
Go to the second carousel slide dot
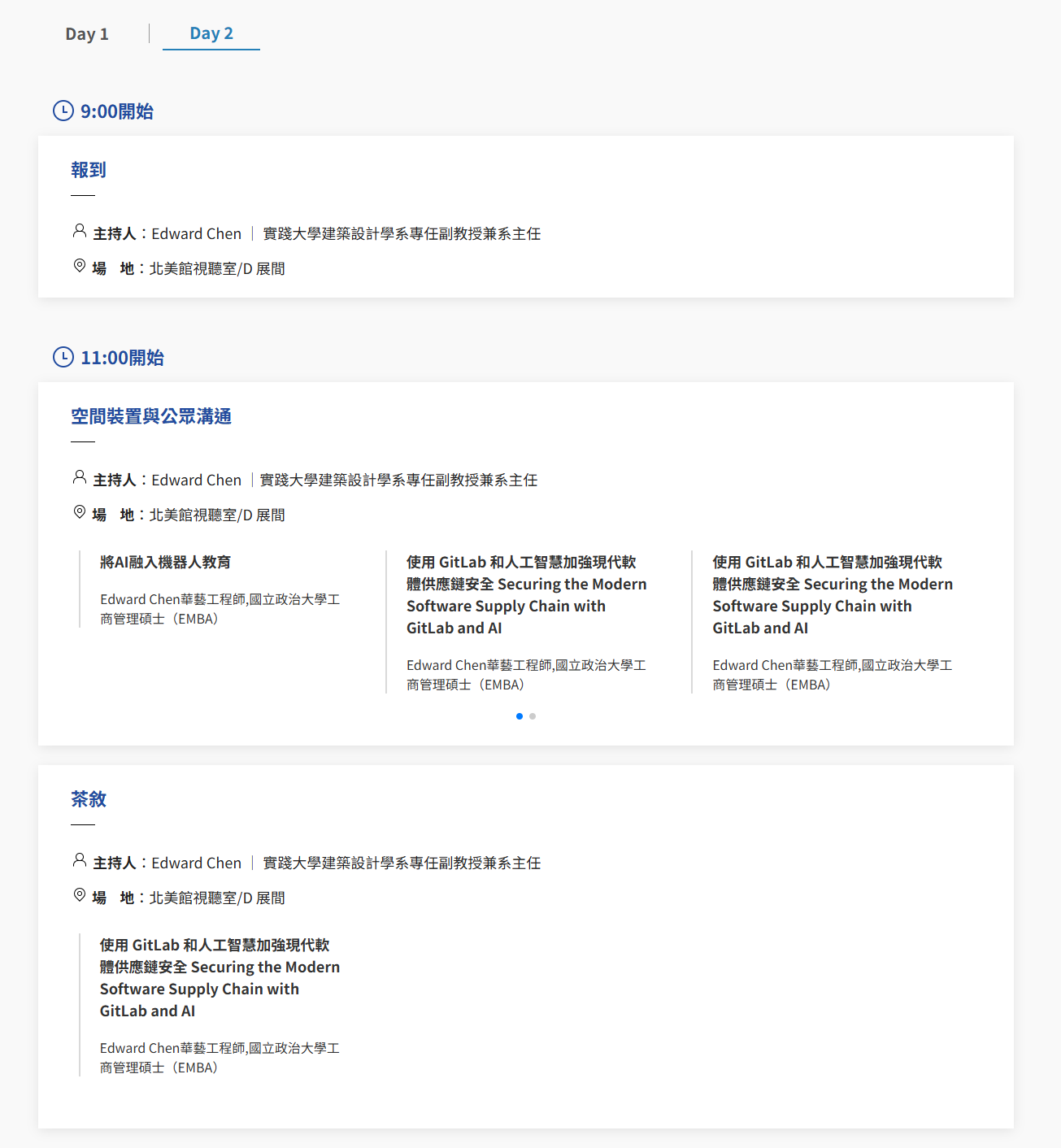coord(533,716)
